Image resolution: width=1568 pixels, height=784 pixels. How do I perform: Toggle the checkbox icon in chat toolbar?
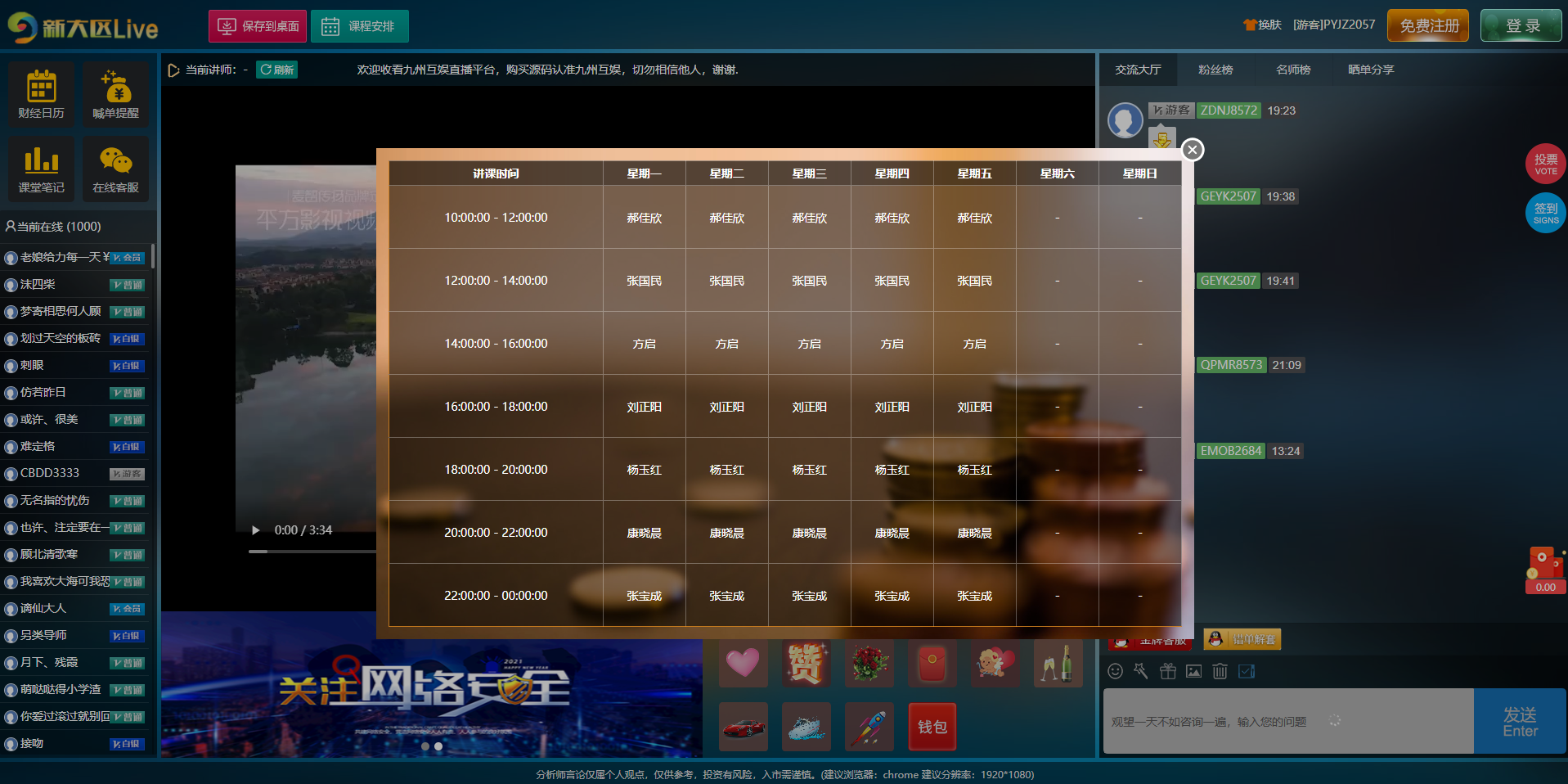coord(1247,671)
